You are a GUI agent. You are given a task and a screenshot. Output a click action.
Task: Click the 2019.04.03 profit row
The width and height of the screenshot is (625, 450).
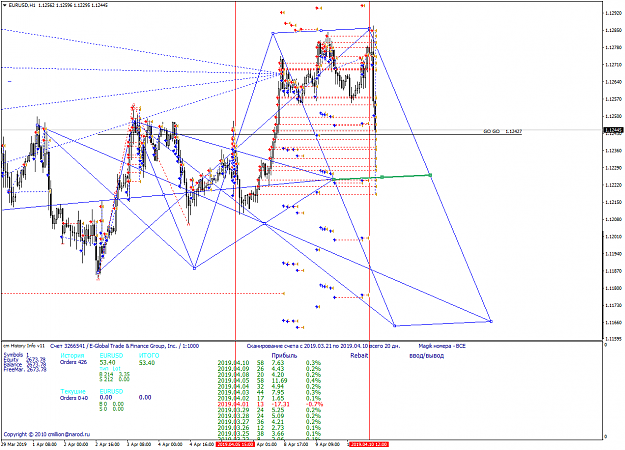pyautogui.click(x=269, y=392)
